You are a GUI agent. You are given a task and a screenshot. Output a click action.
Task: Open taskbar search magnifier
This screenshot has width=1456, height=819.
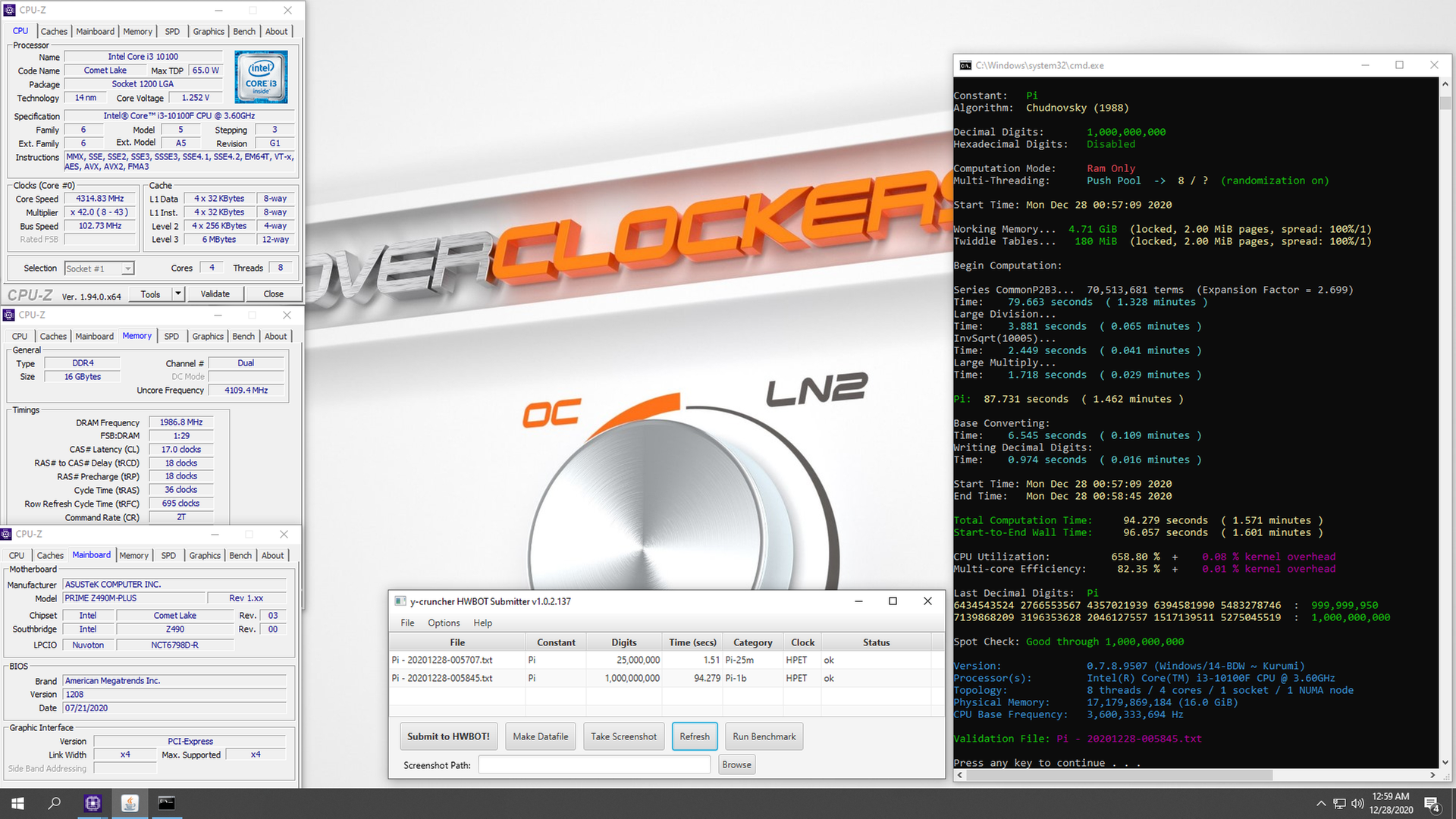click(x=55, y=803)
